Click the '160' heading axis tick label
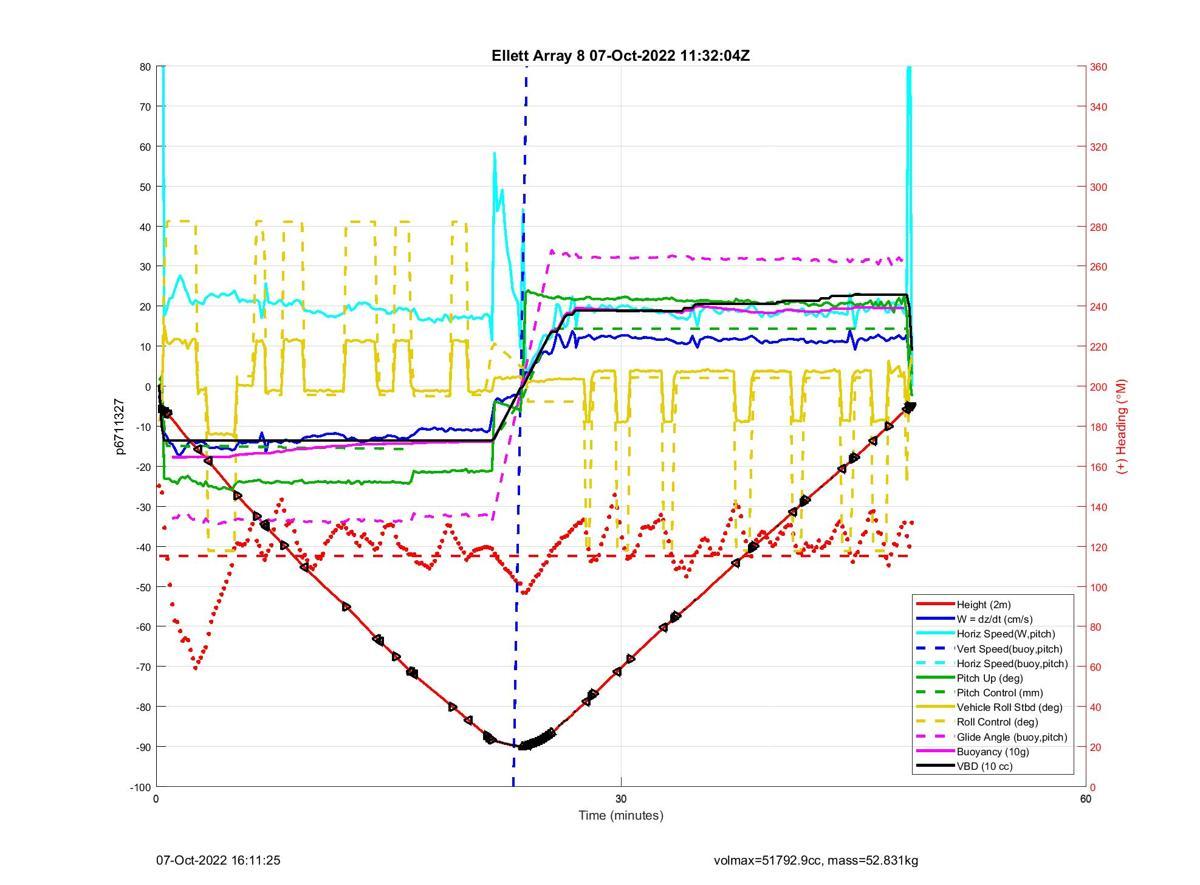This screenshot has height=885, width=1200. (x=1099, y=467)
